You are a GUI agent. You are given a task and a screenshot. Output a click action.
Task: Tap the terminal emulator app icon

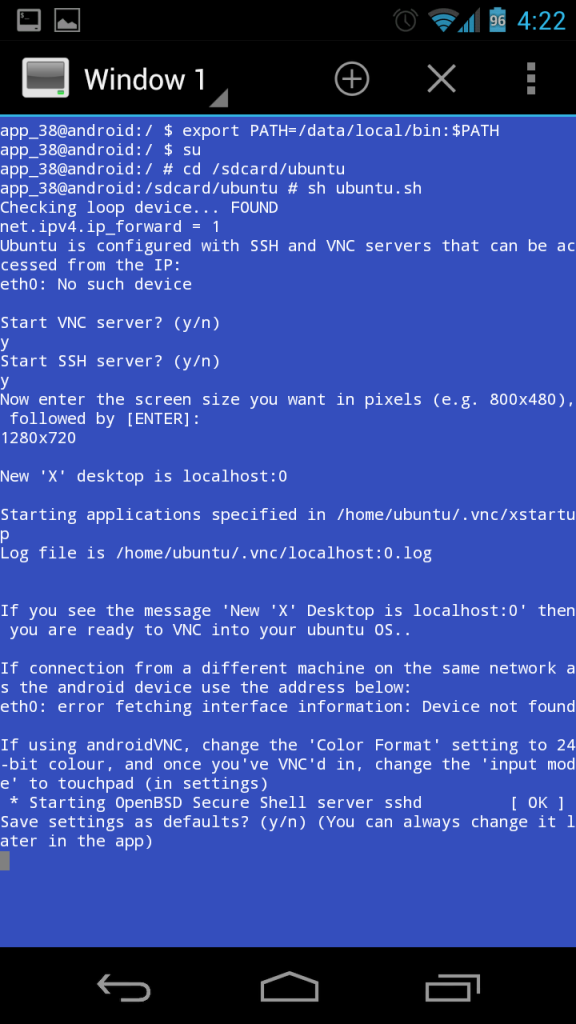click(x=45, y=78)
